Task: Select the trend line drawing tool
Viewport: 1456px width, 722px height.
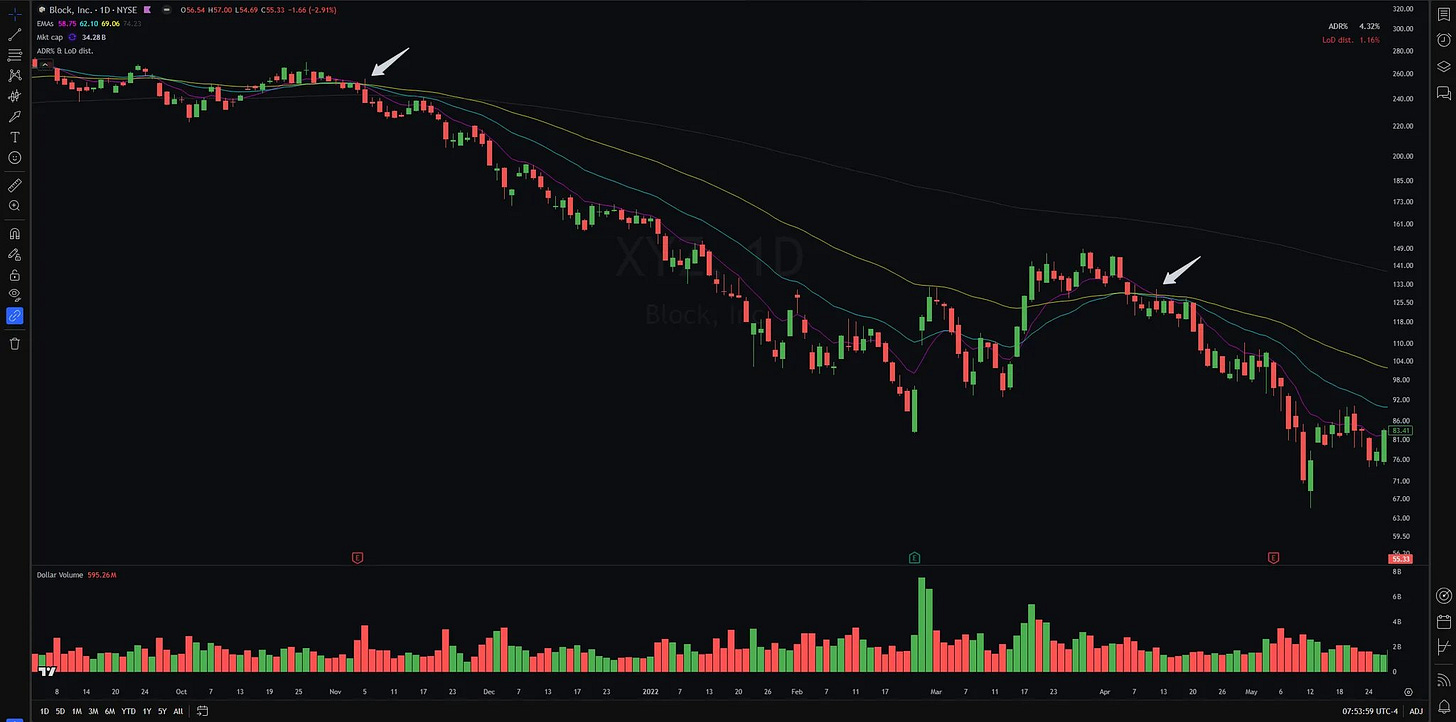Action: point(15,34)
